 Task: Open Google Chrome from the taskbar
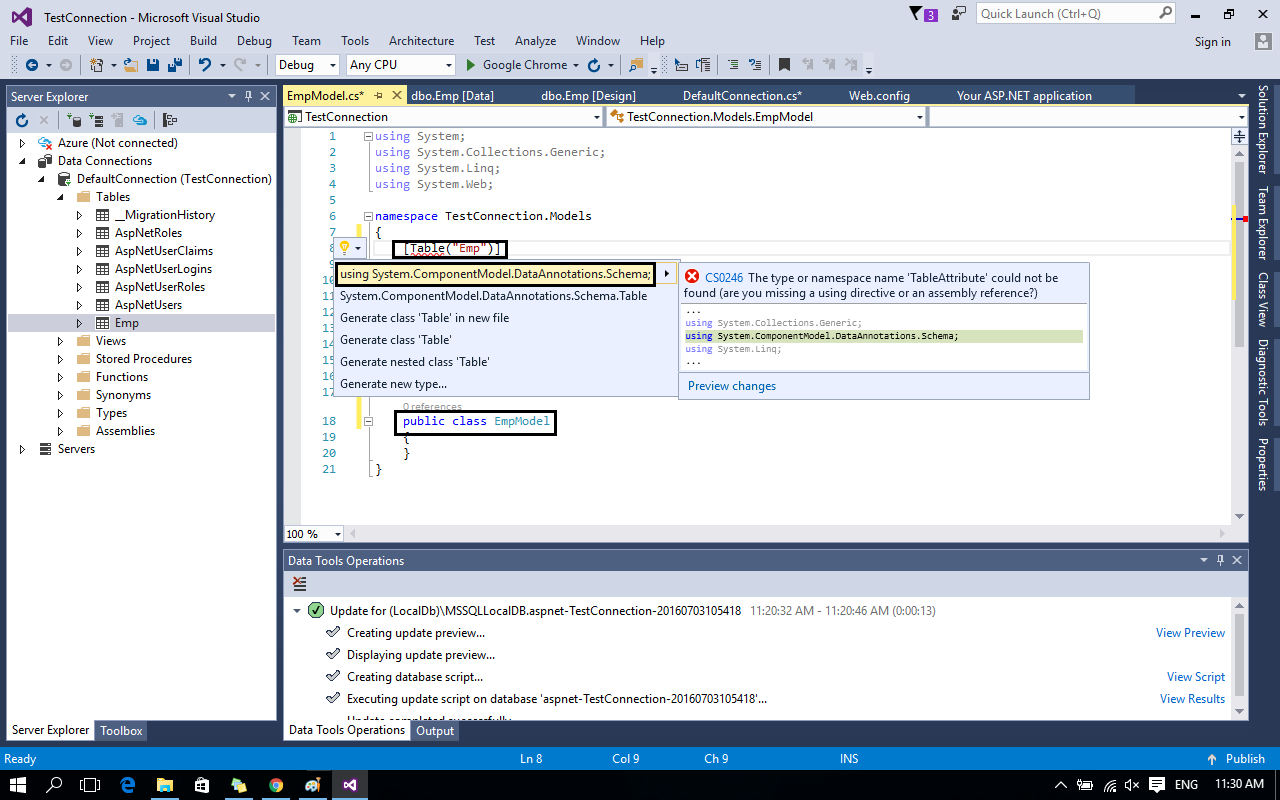click(276, 785)
